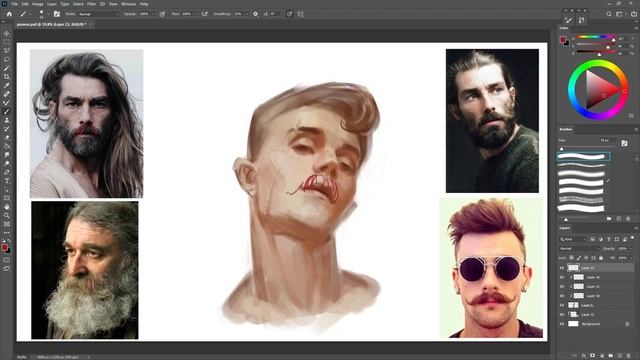Viewport: 640px width, 360px height.
Task: Open the Window menu
Action: [128, 4]
